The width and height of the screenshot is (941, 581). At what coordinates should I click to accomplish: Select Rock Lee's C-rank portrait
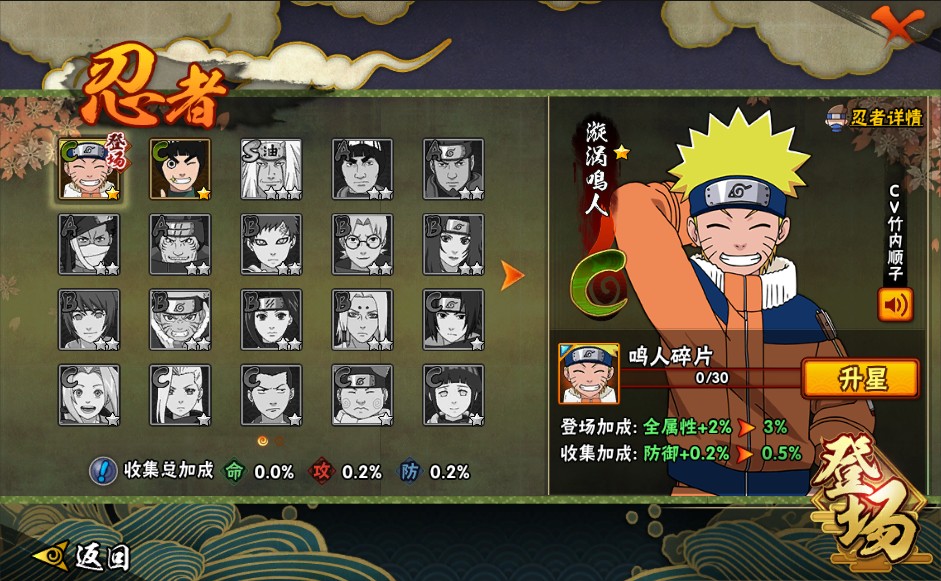click(x=180, y=169)
